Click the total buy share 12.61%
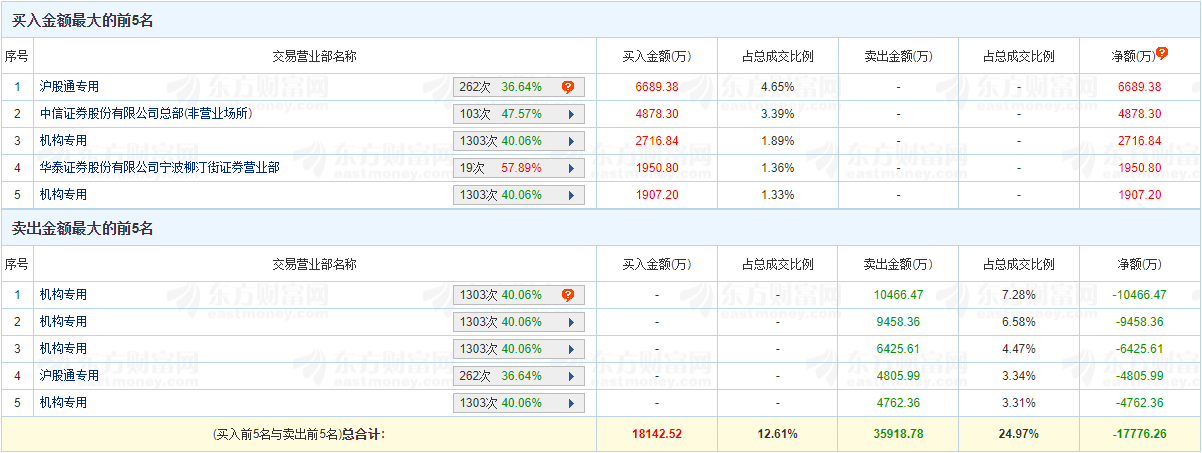Image resolution: width=1202 pixels, height=453 pixels. 777,435
